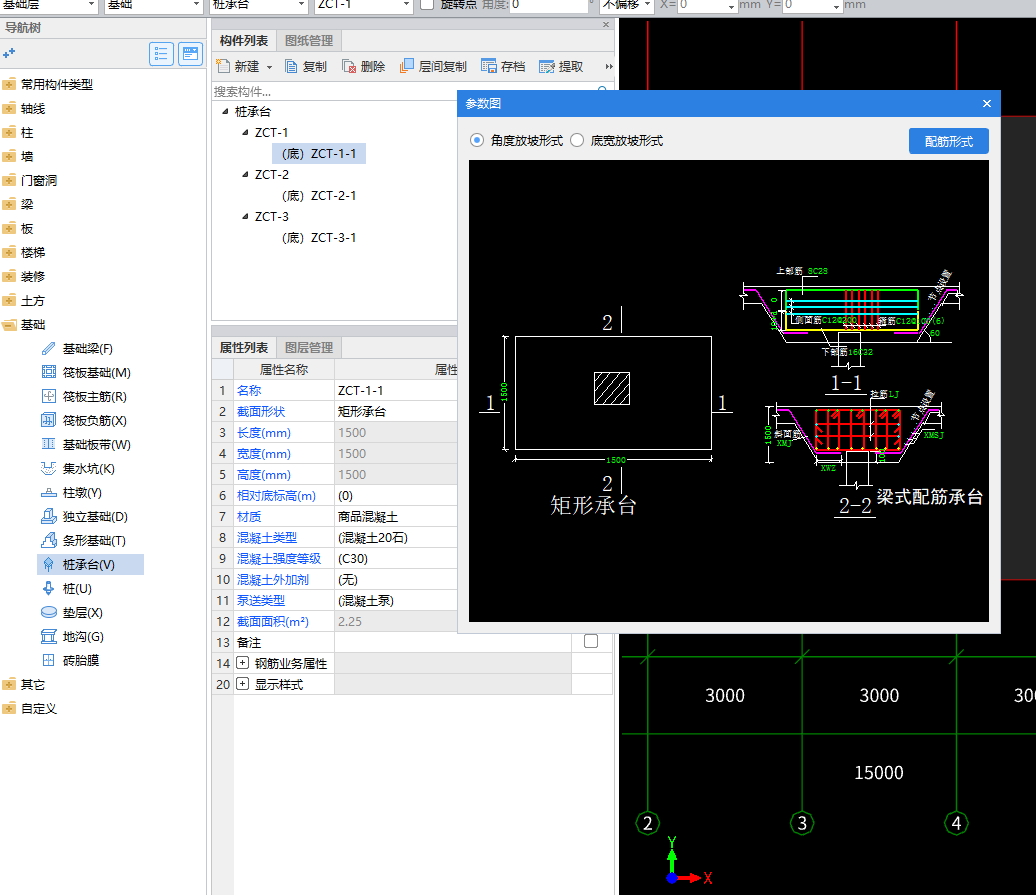Select 筏板基础(M) raft foundation item
Viewport: 1036px width, 895px height.
[x=86, y=373]
